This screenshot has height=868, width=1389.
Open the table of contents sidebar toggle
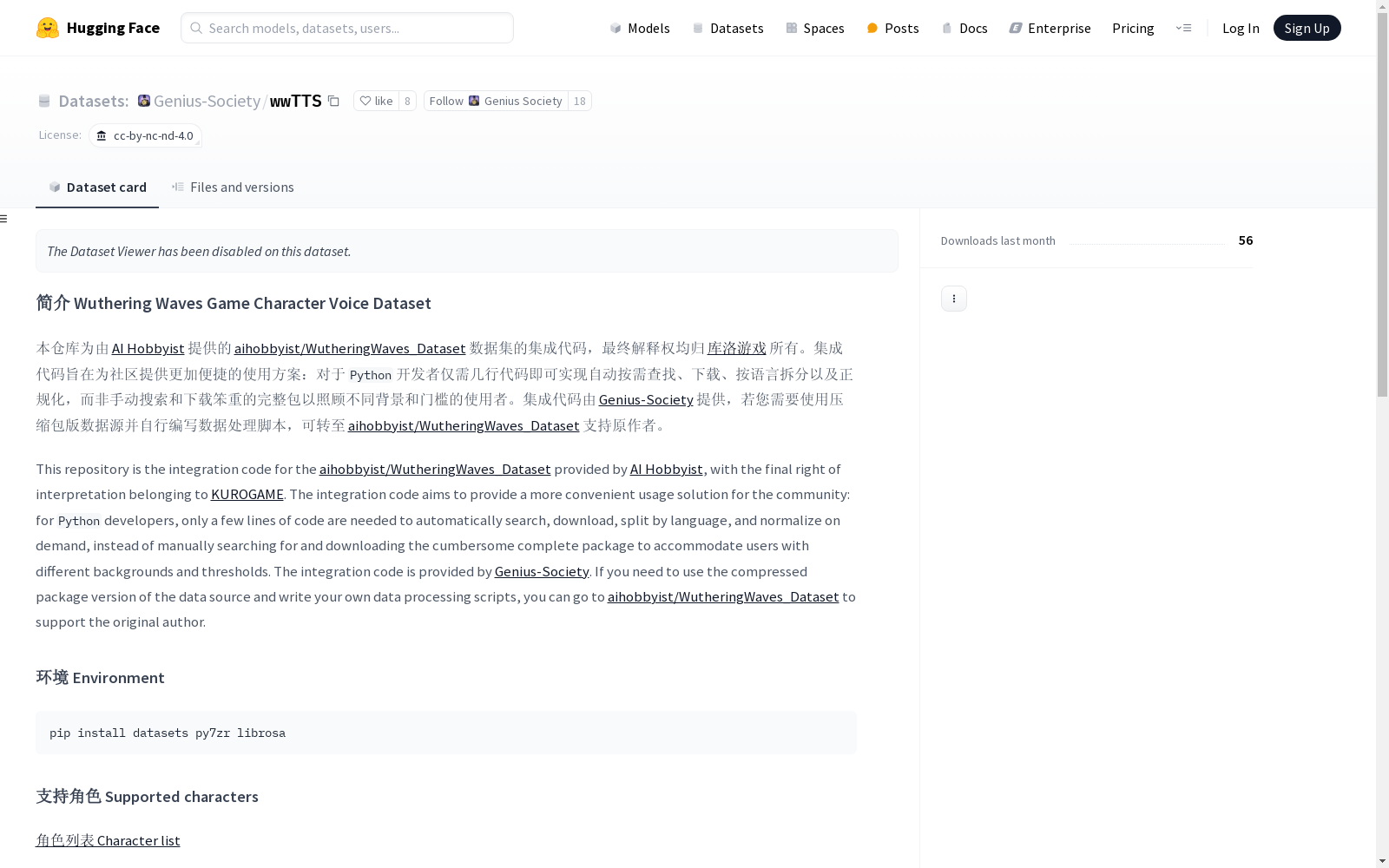(4, 219)
